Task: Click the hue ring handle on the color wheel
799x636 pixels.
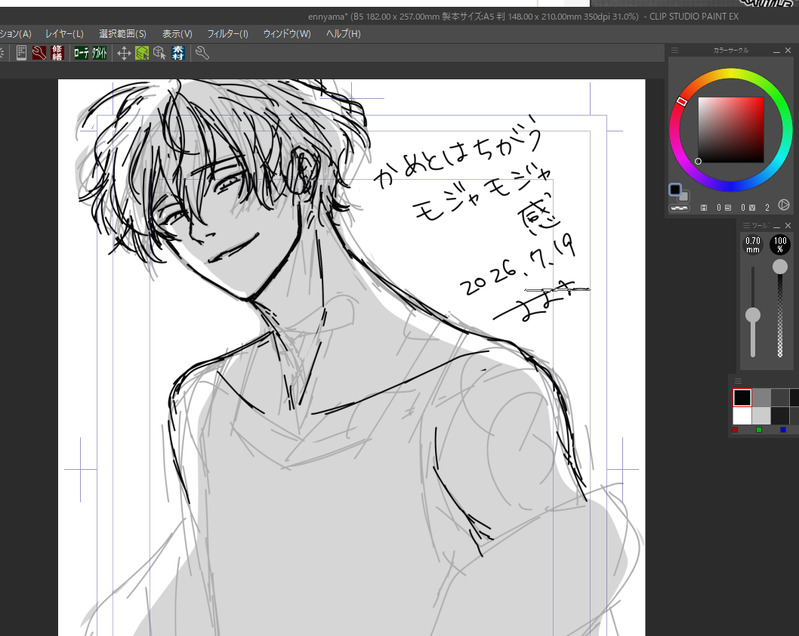Action: [x=682, y=101]
